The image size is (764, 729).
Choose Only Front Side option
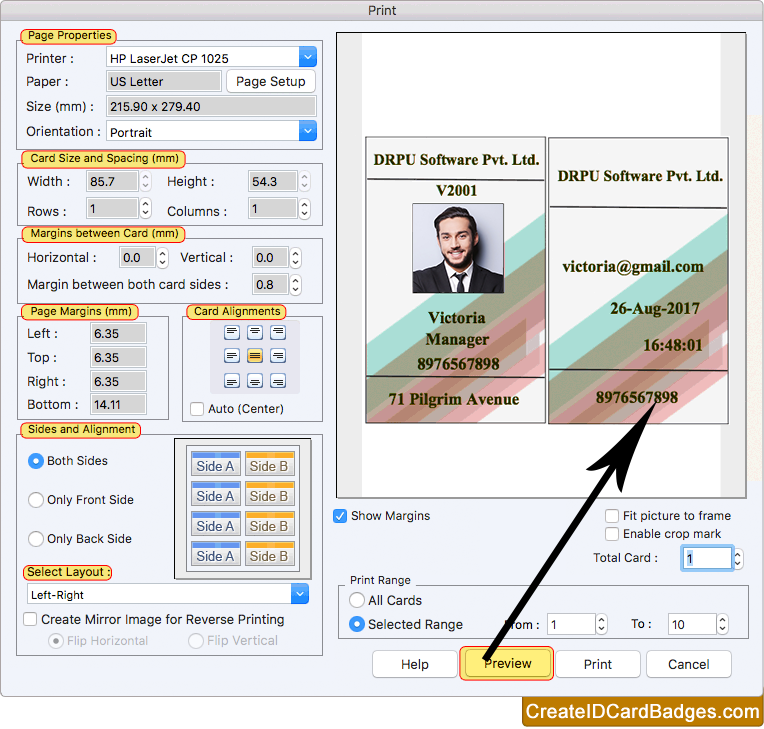pos(36,500)
